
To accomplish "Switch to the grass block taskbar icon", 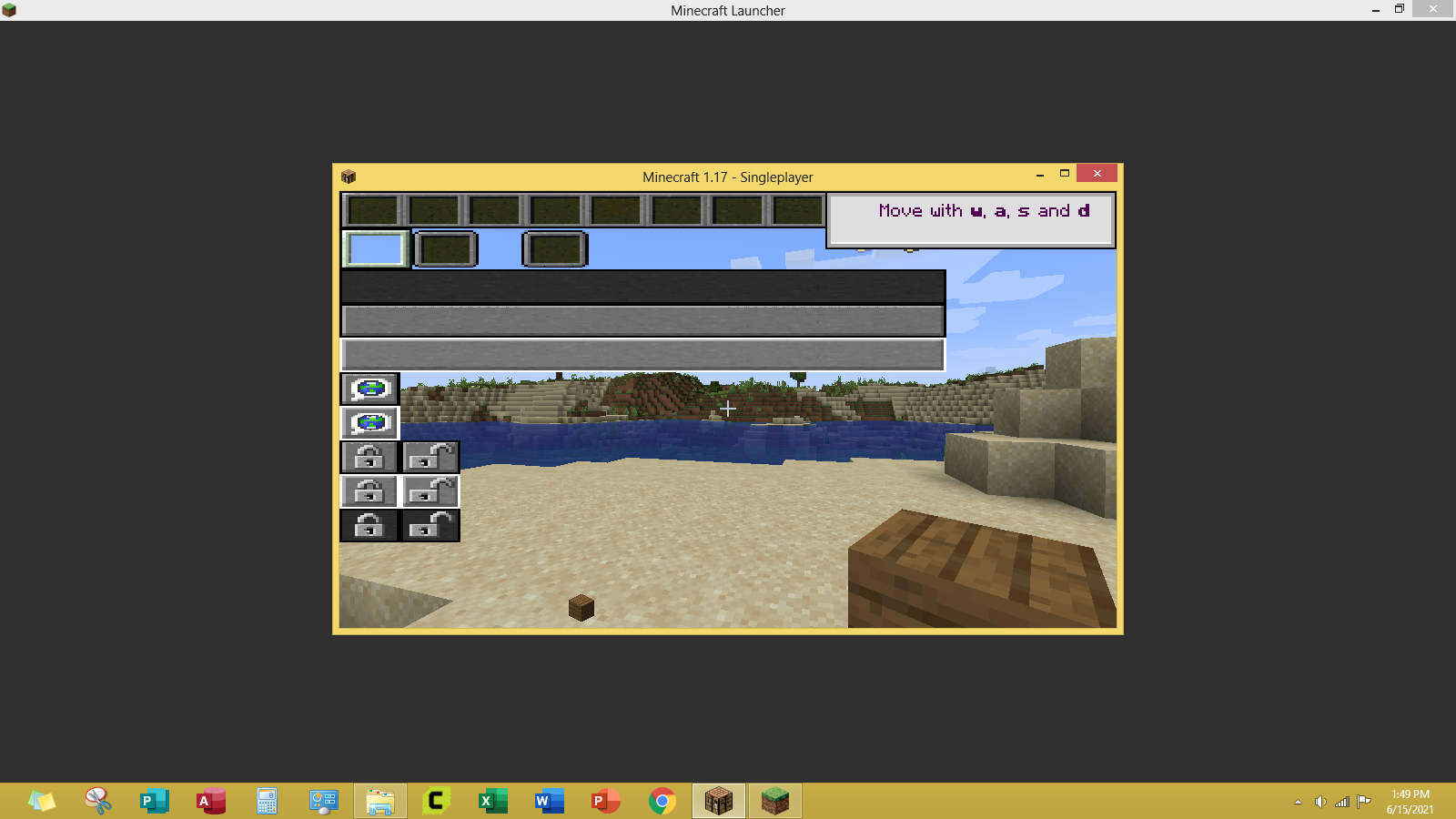I will point(775,801).
